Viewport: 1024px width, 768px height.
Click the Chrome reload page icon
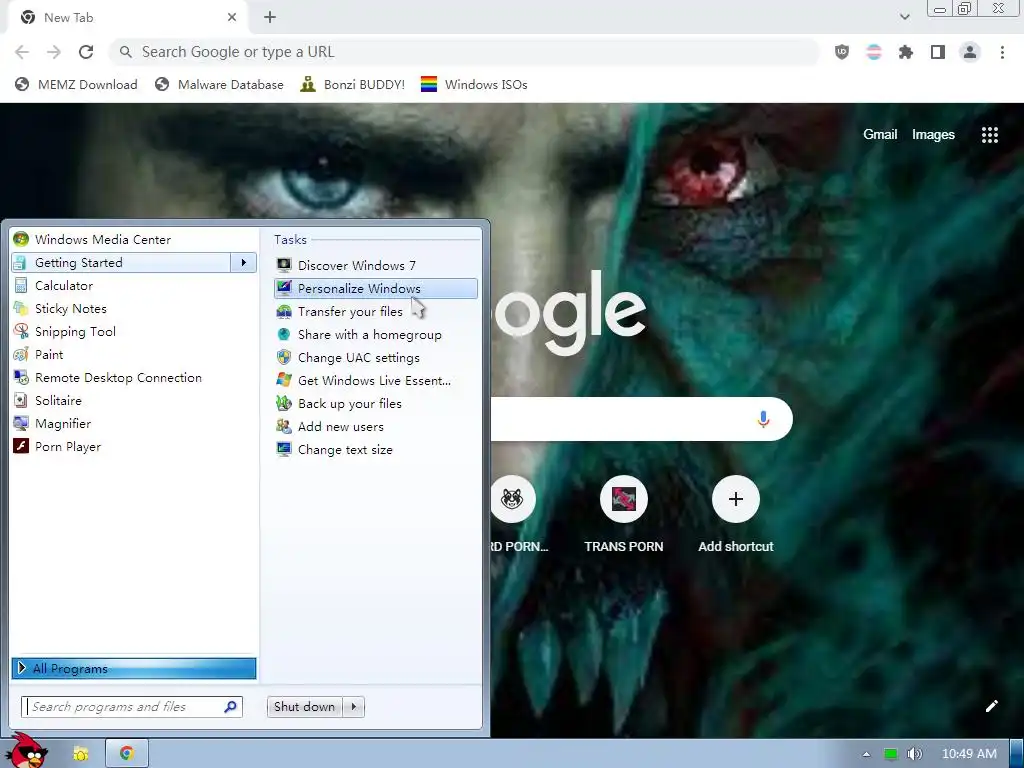[x=86, y=52]
